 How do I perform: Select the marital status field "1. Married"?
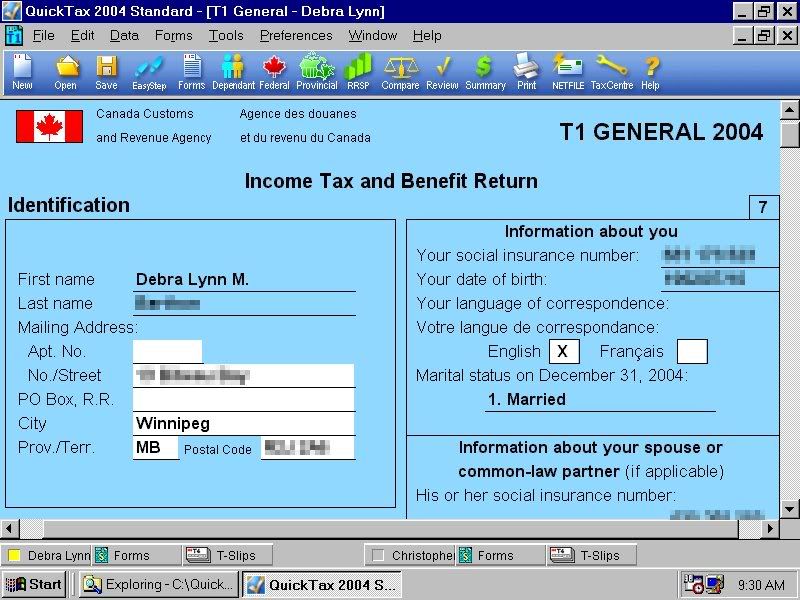600,399
